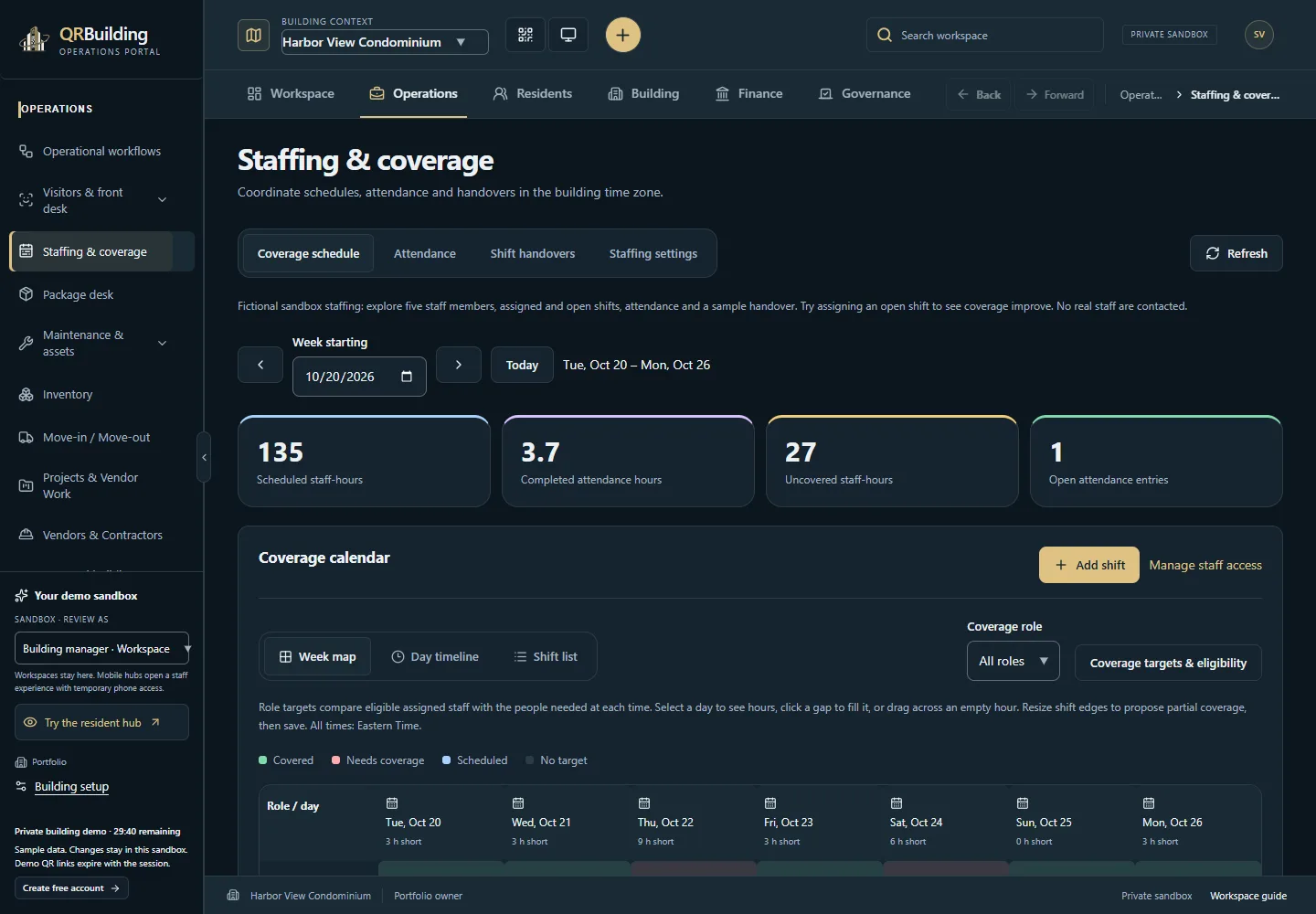Click the gold plus quick-add button

pyautogui.click(x=622, y=35)
